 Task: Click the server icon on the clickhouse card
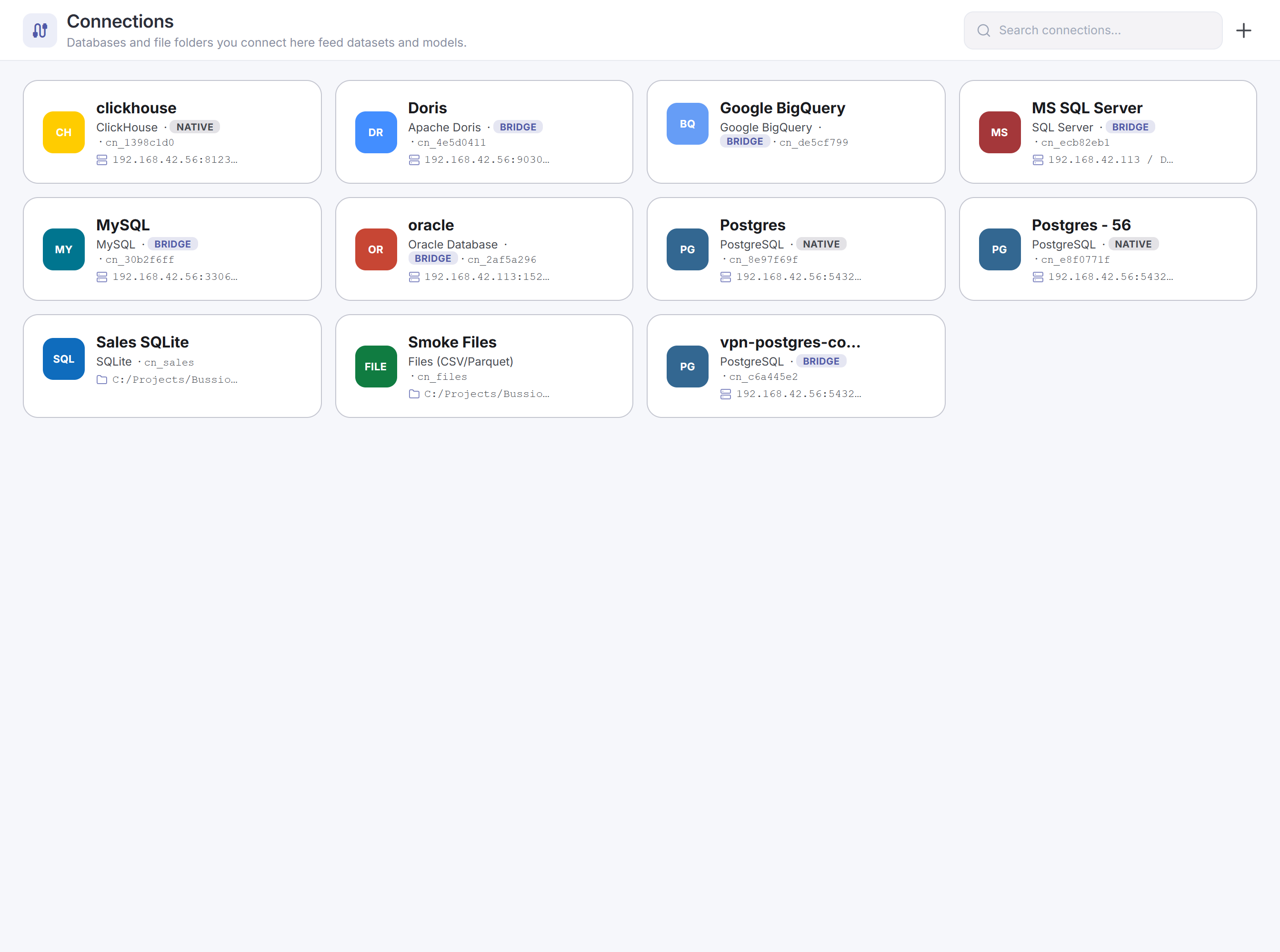pos(102,160)
